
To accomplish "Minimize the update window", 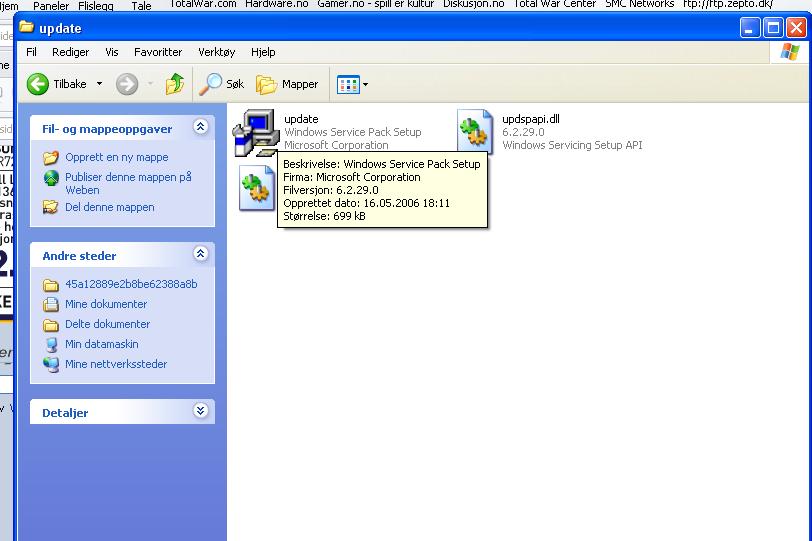I will [749, 28].
